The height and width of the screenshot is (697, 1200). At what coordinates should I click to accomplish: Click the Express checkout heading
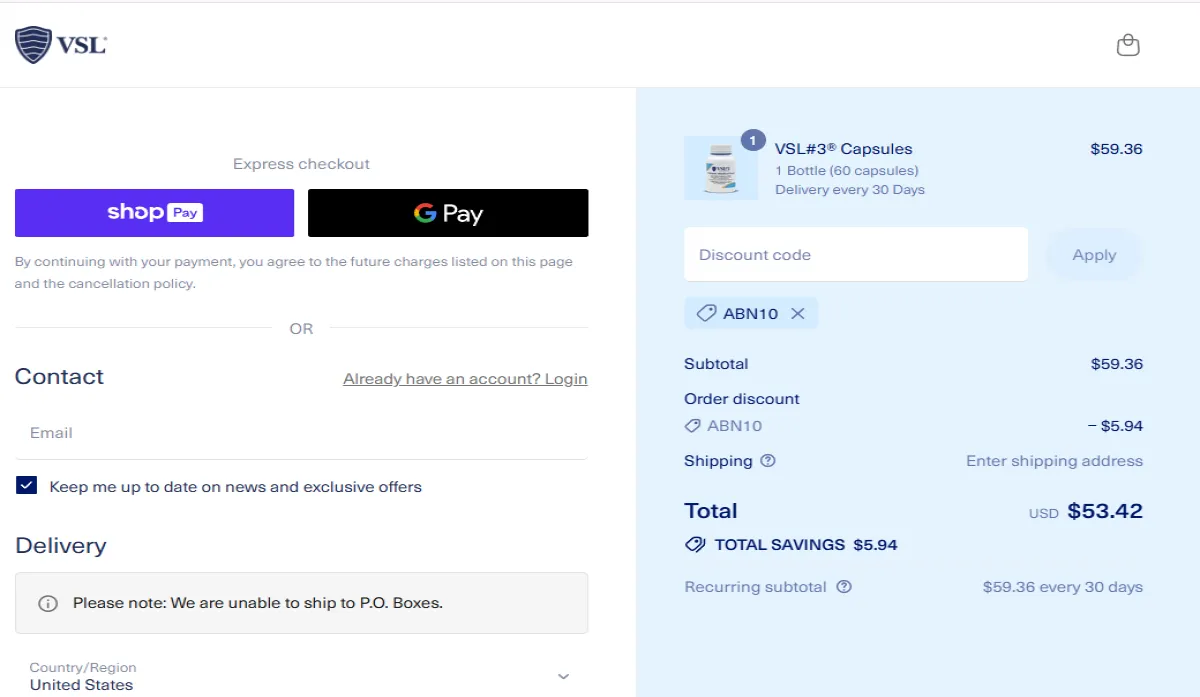tap(301, 164)
